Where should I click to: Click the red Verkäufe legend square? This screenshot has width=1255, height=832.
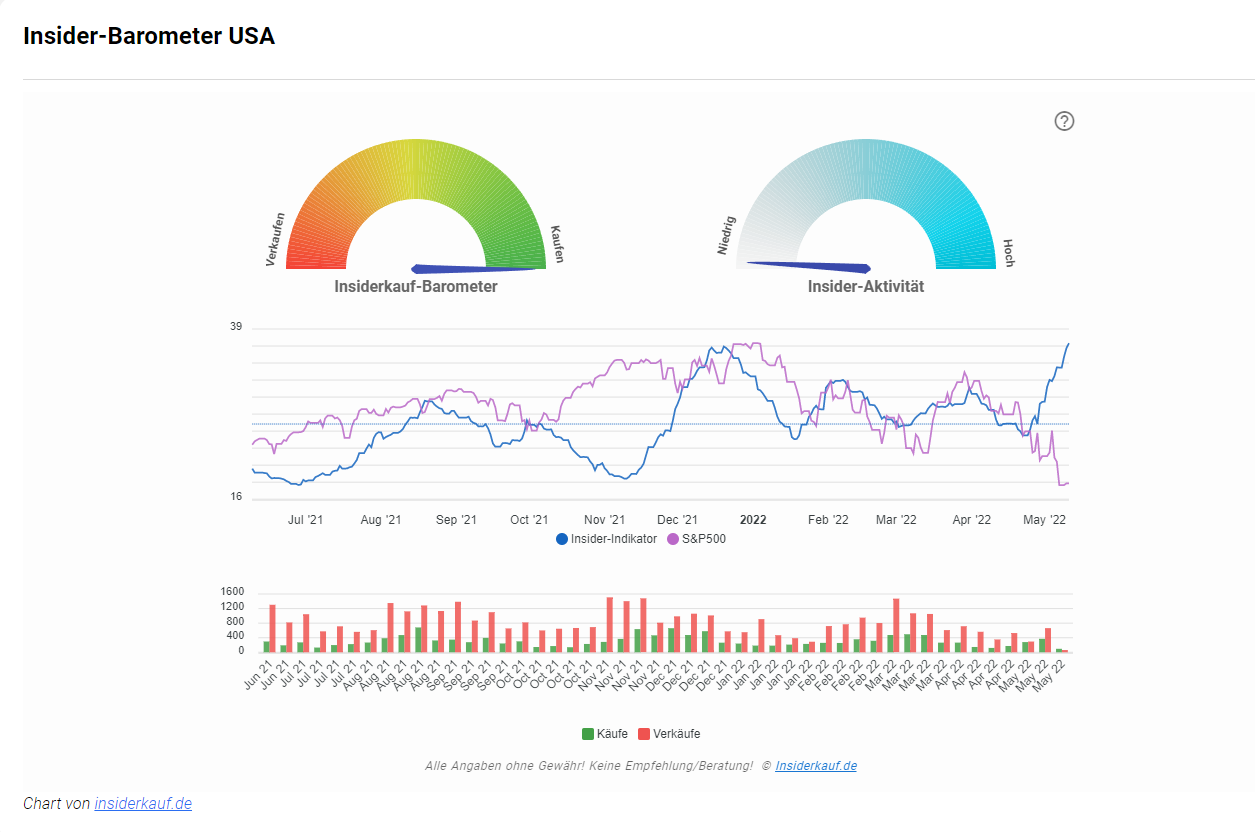coord(642,733)
